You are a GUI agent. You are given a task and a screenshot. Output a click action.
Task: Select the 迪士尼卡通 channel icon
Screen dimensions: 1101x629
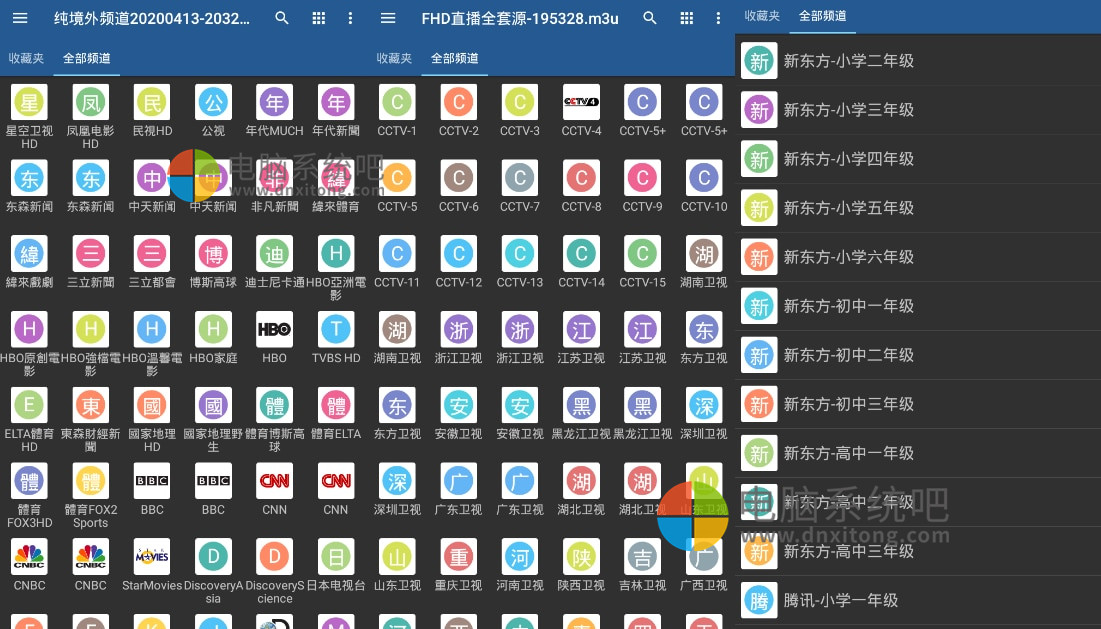point(274,253)
